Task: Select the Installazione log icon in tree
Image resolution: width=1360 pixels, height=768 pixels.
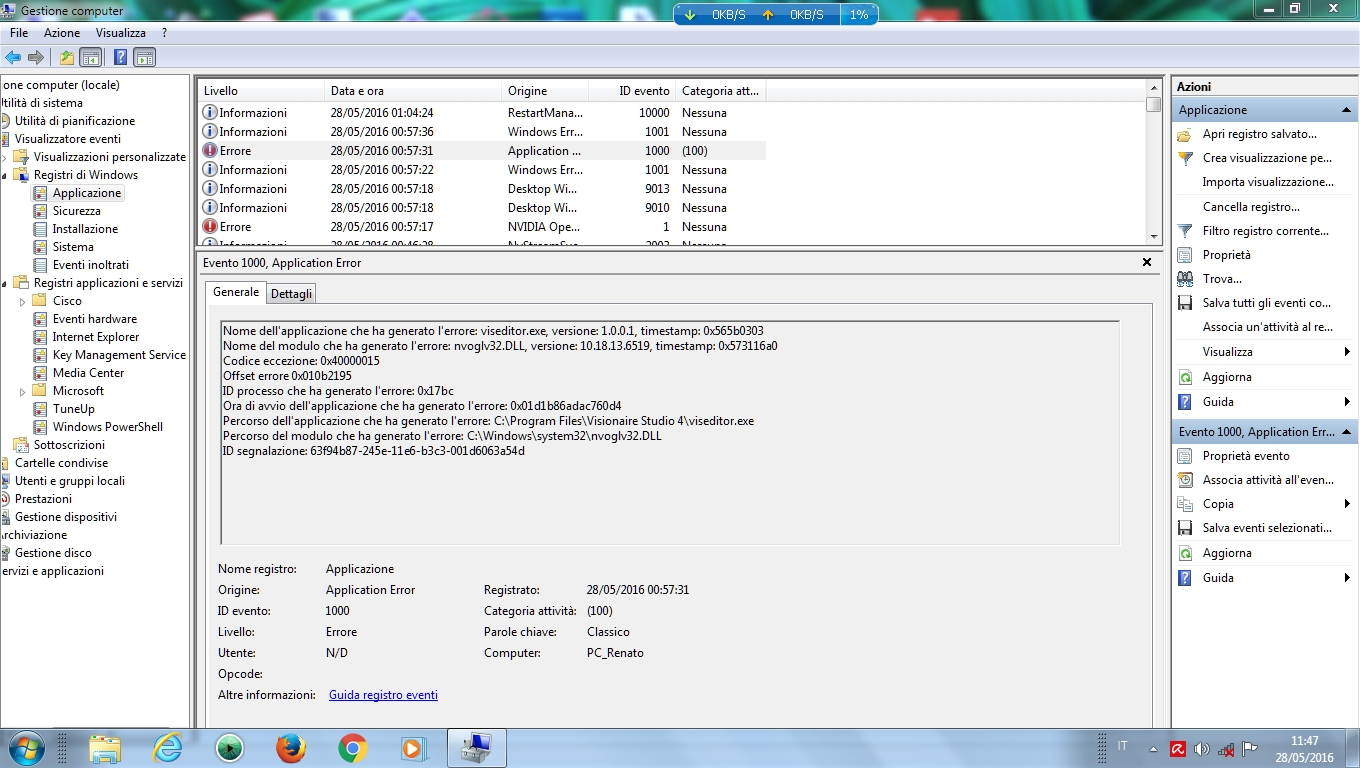Action: click(40, 229)
